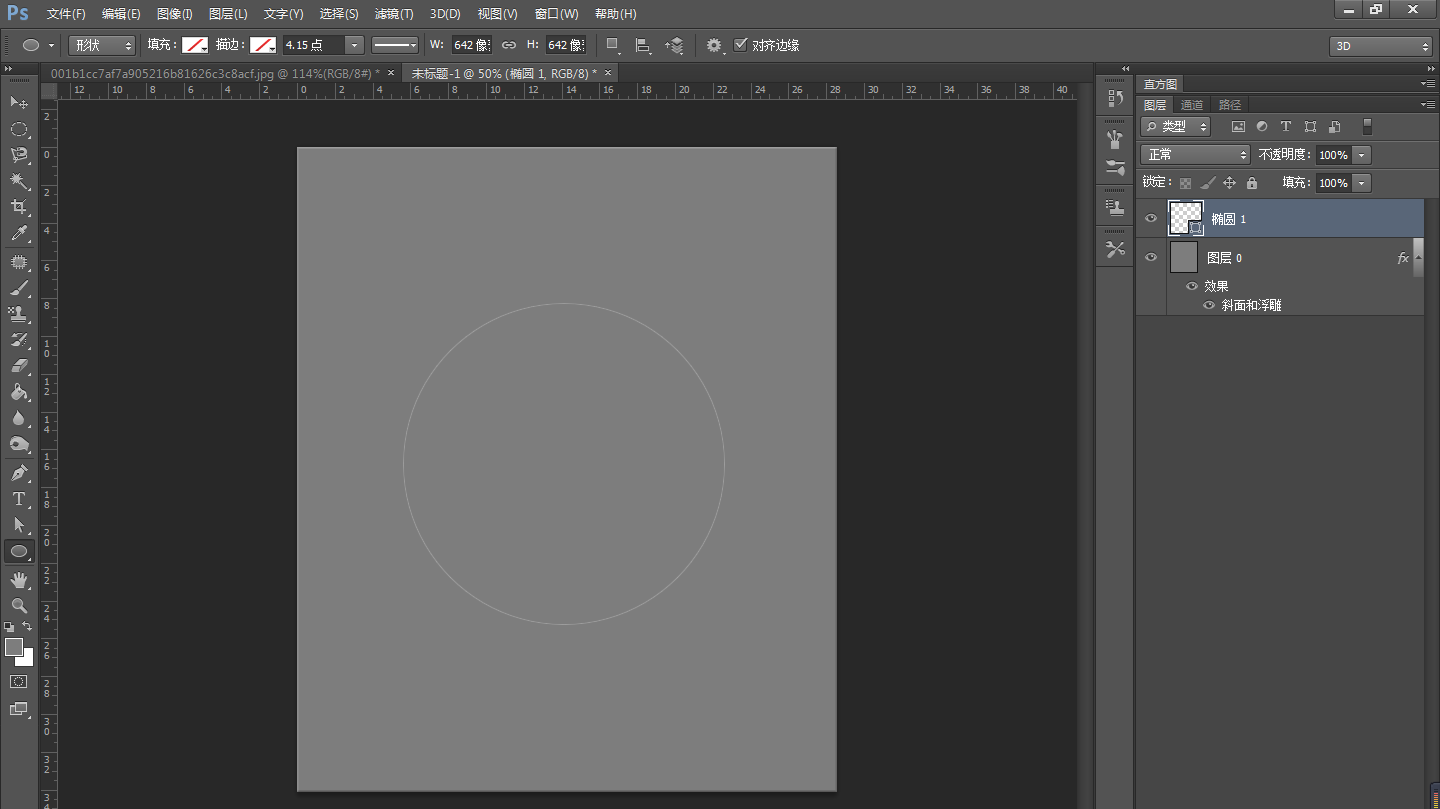1440x809 pixels.
Task: Click the link width and height icon
Action: pos(509,45)
